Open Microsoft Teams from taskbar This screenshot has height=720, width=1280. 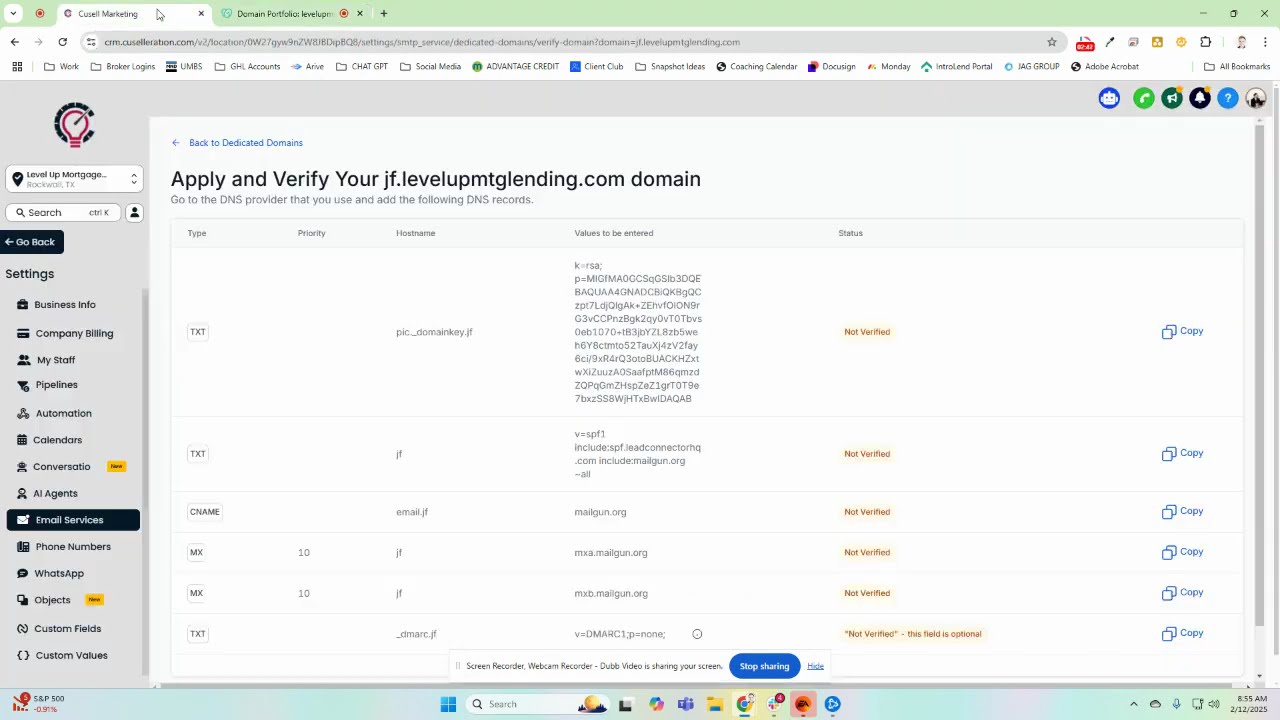coord(685,704)
